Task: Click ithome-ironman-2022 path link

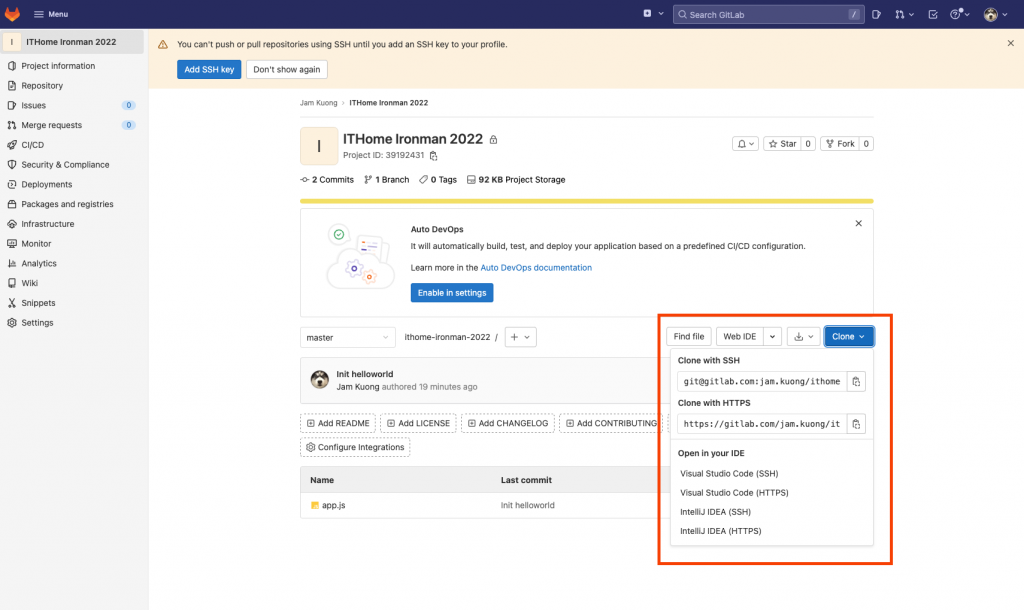Action: (447, 337)
